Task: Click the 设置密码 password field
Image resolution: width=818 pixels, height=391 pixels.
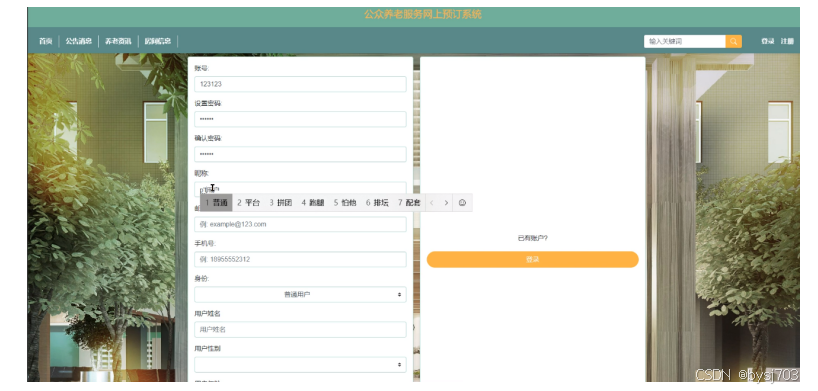Action: (x=300, y=119)
